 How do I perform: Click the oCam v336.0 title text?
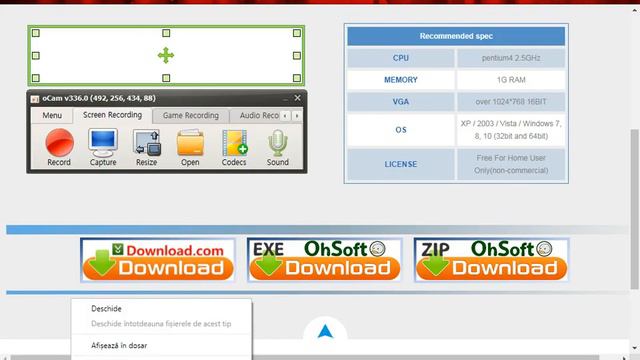(x=99, y=98)
